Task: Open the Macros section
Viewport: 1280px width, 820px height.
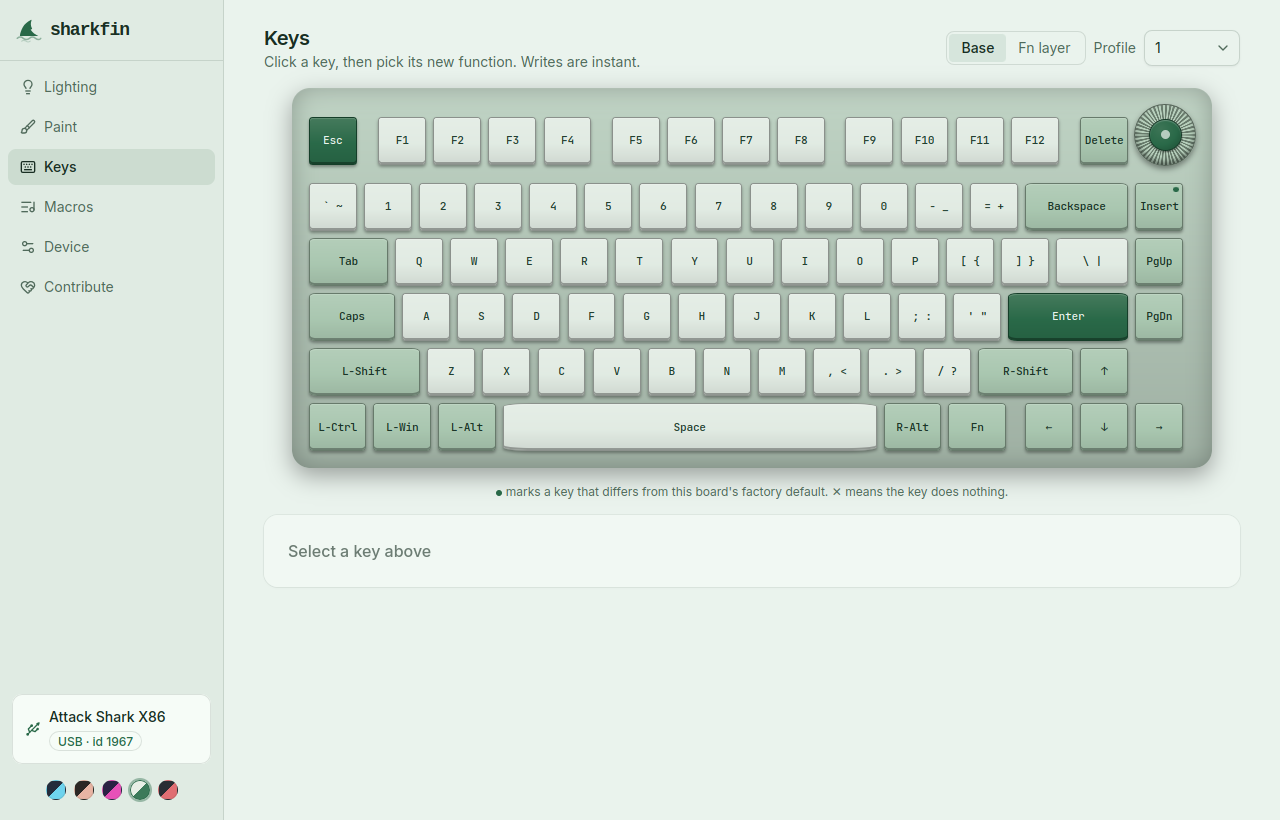Action: tap(111, 207)
